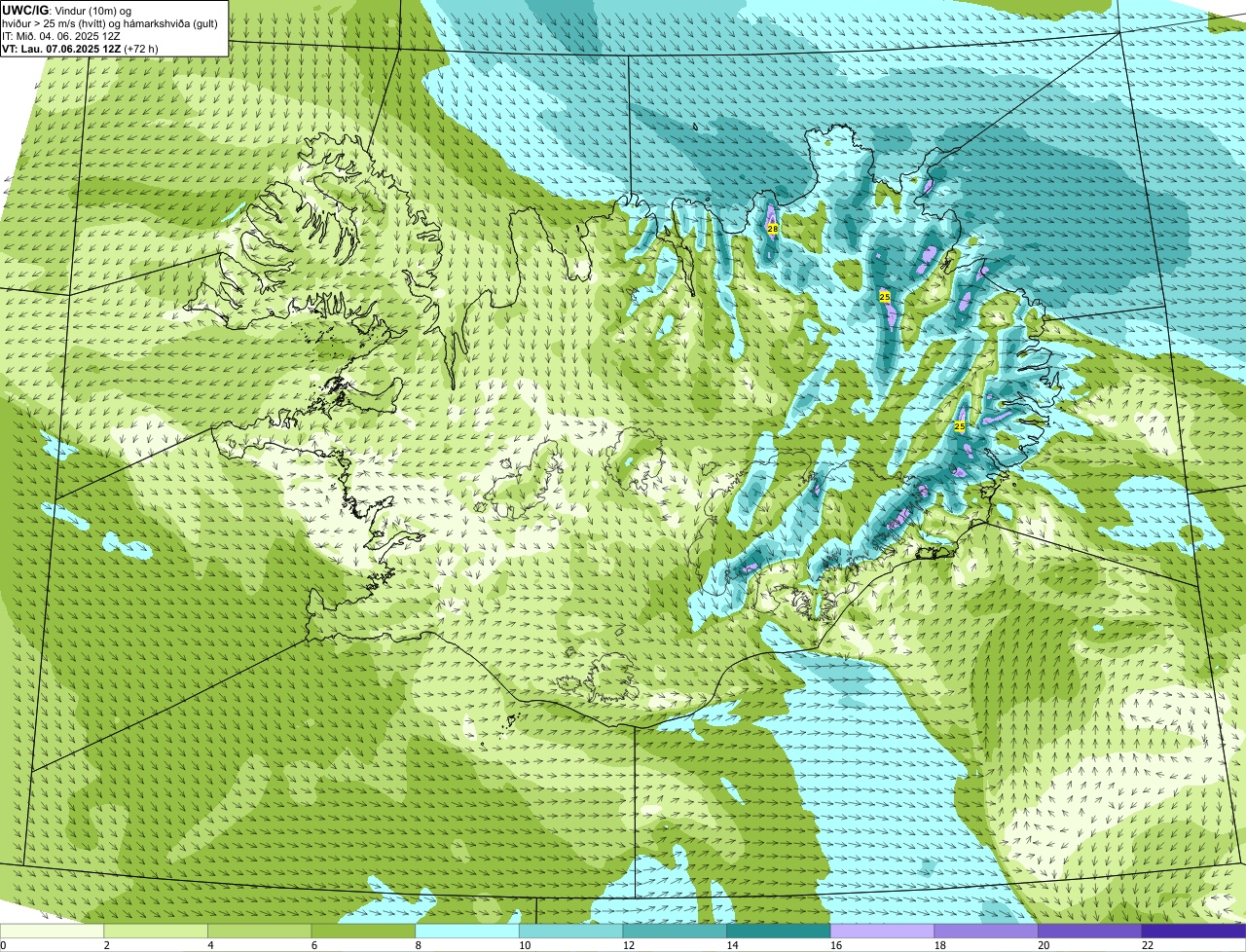1246x952 pixels.
Task: Click the scale label 10
Action: (x=525, y=945)
